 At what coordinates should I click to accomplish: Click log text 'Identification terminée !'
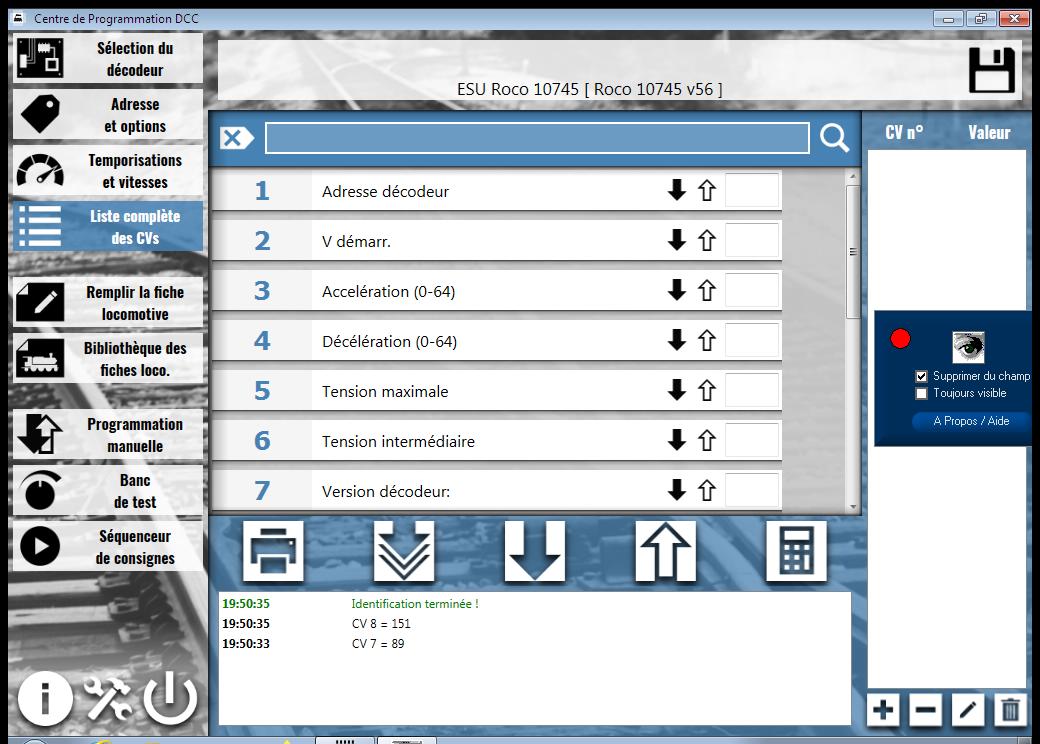coord(415,603)
